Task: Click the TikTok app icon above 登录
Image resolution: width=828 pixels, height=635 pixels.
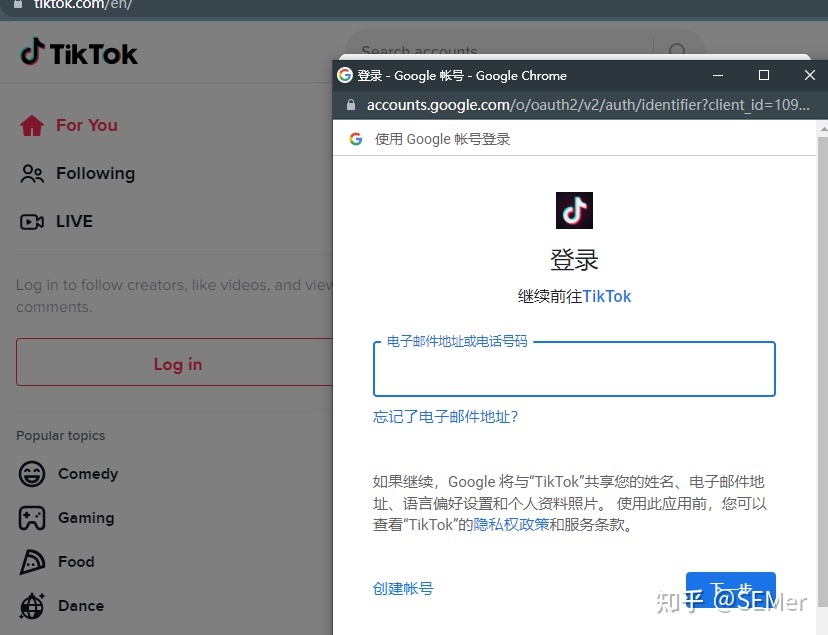Action: point(574,210)
